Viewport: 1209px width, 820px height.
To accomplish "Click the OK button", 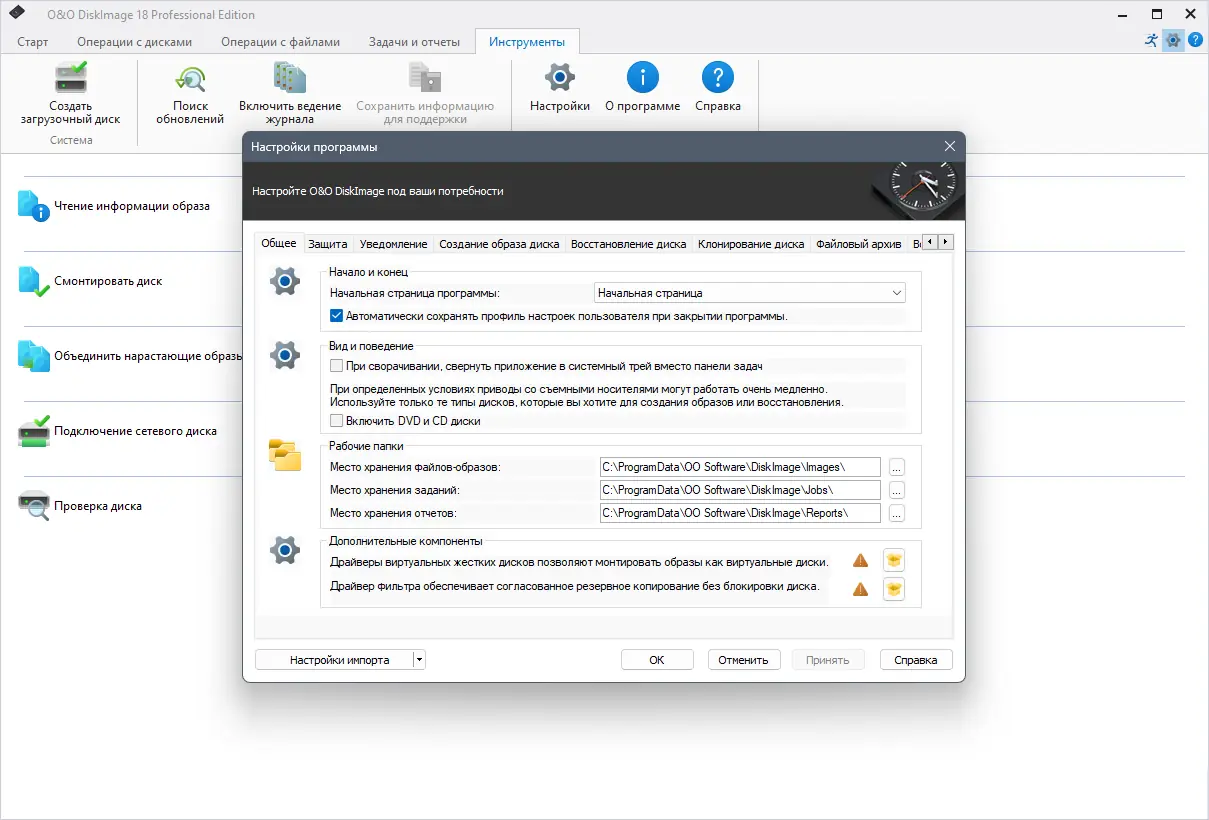I will coord(657,659).
